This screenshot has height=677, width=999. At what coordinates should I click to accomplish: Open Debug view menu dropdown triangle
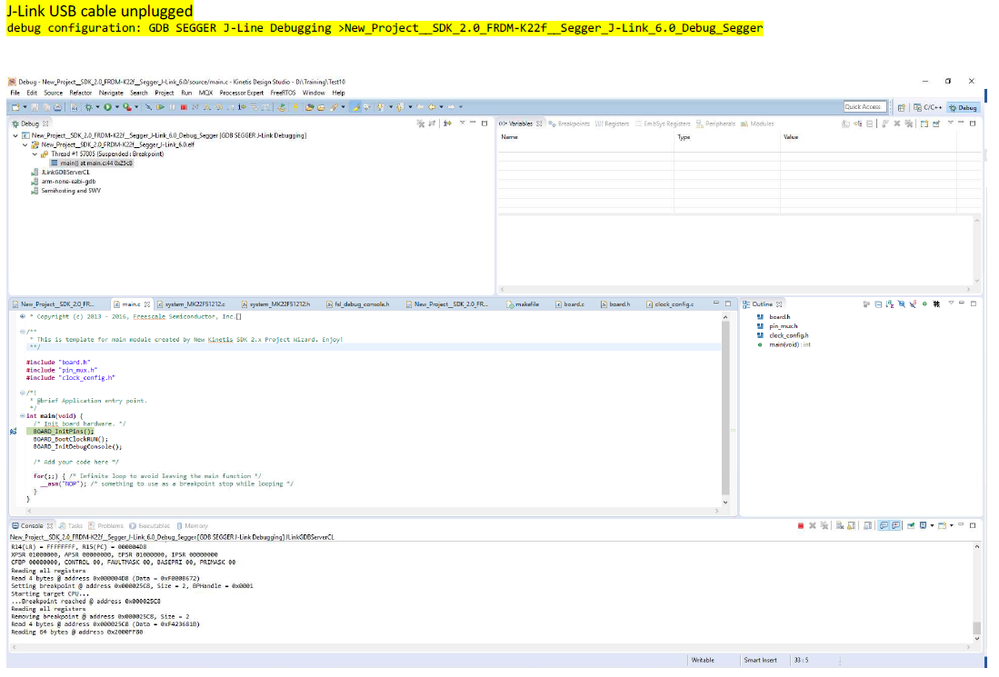click(x=463, y=122)
